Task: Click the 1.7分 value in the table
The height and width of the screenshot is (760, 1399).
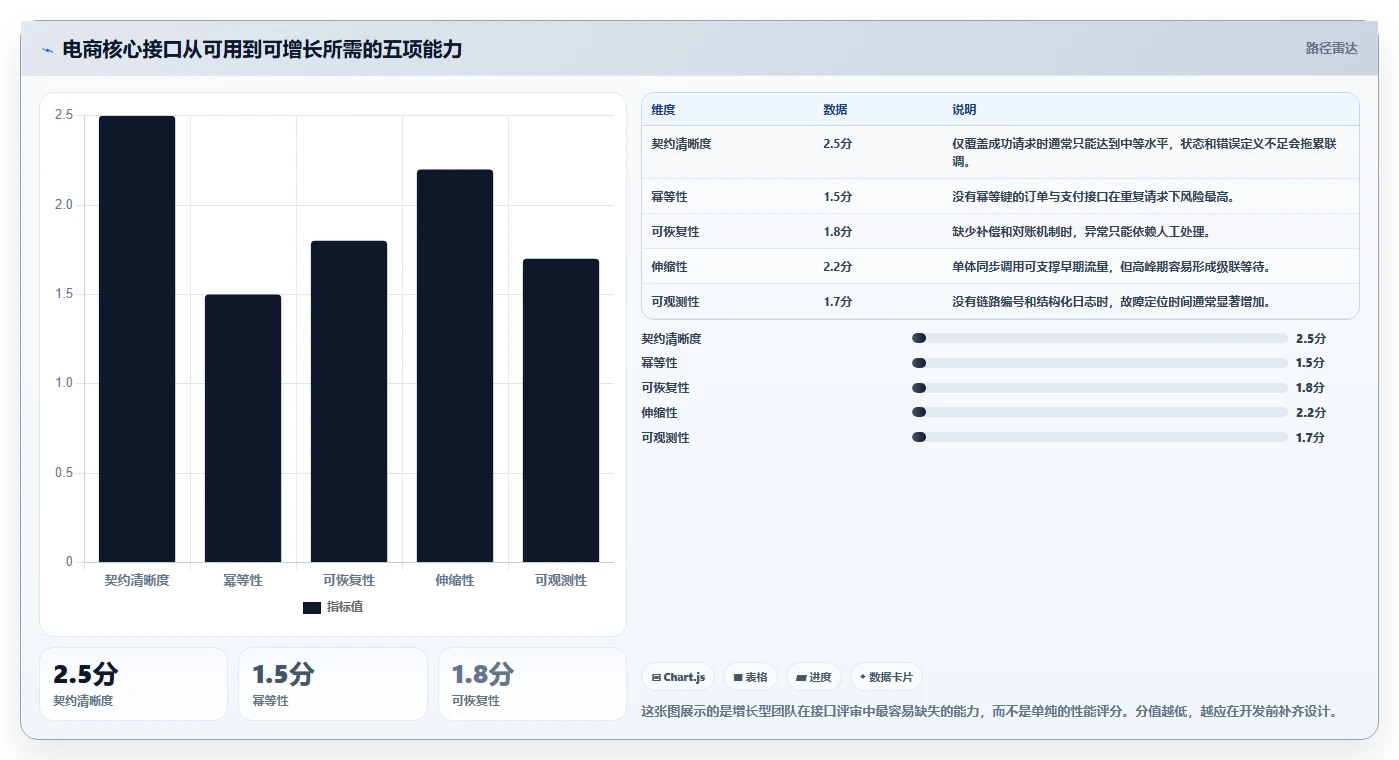Action: pyautogui.click(x=837, y=302)
